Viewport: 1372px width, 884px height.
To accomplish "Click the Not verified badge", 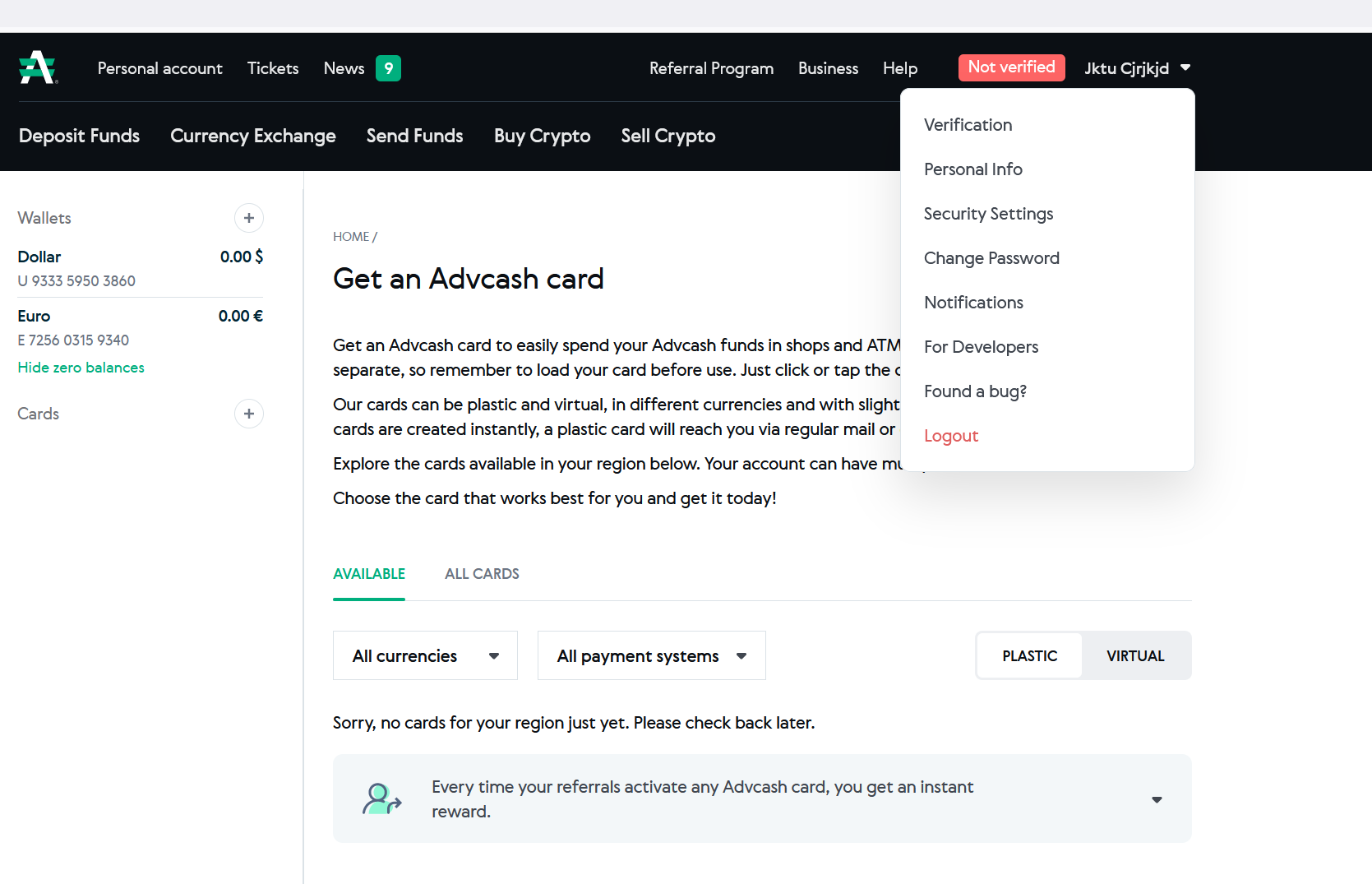I will [x=1011, y=67].
